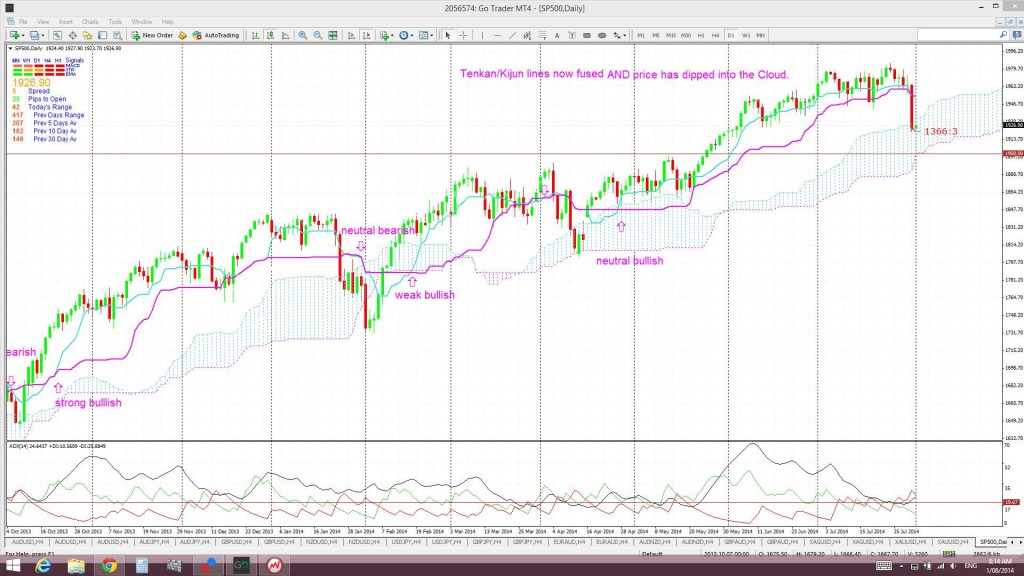This screenshot has height=576, width=1024.
Task: Open the Periods clock icon
Action: (404, 35)
